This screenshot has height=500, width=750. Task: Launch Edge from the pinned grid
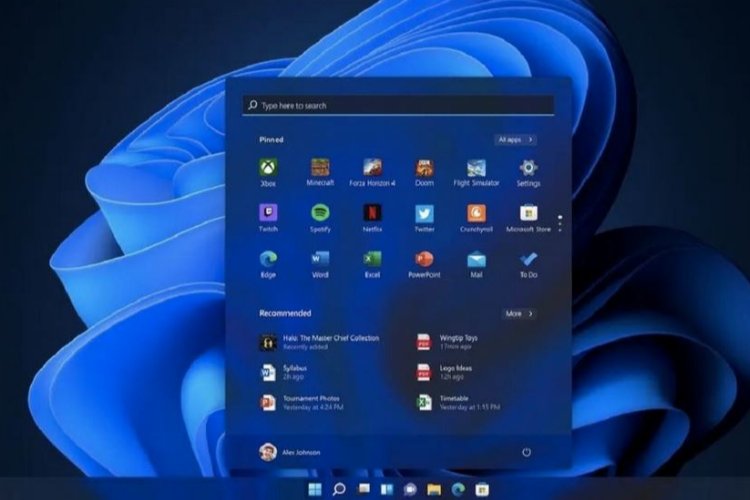(x=268, y=264)
